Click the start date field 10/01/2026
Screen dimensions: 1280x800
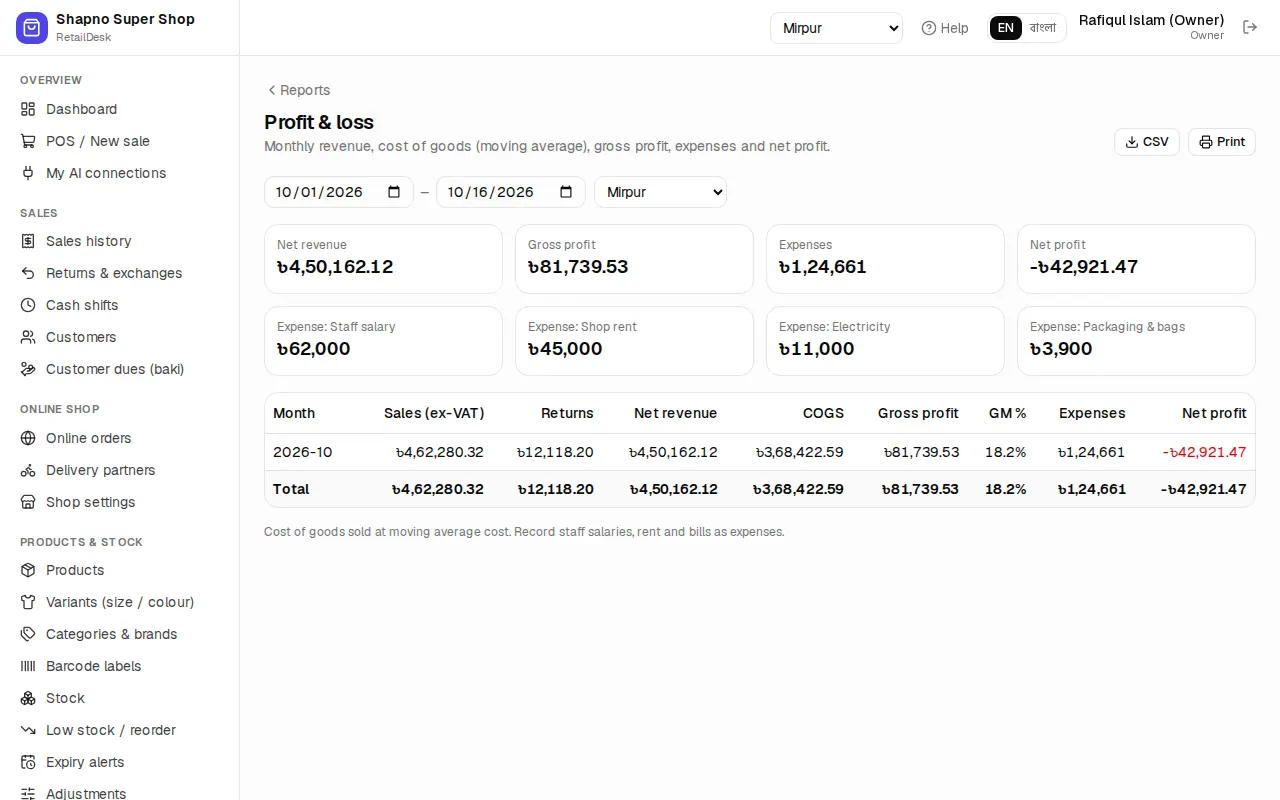click(339, 192)
